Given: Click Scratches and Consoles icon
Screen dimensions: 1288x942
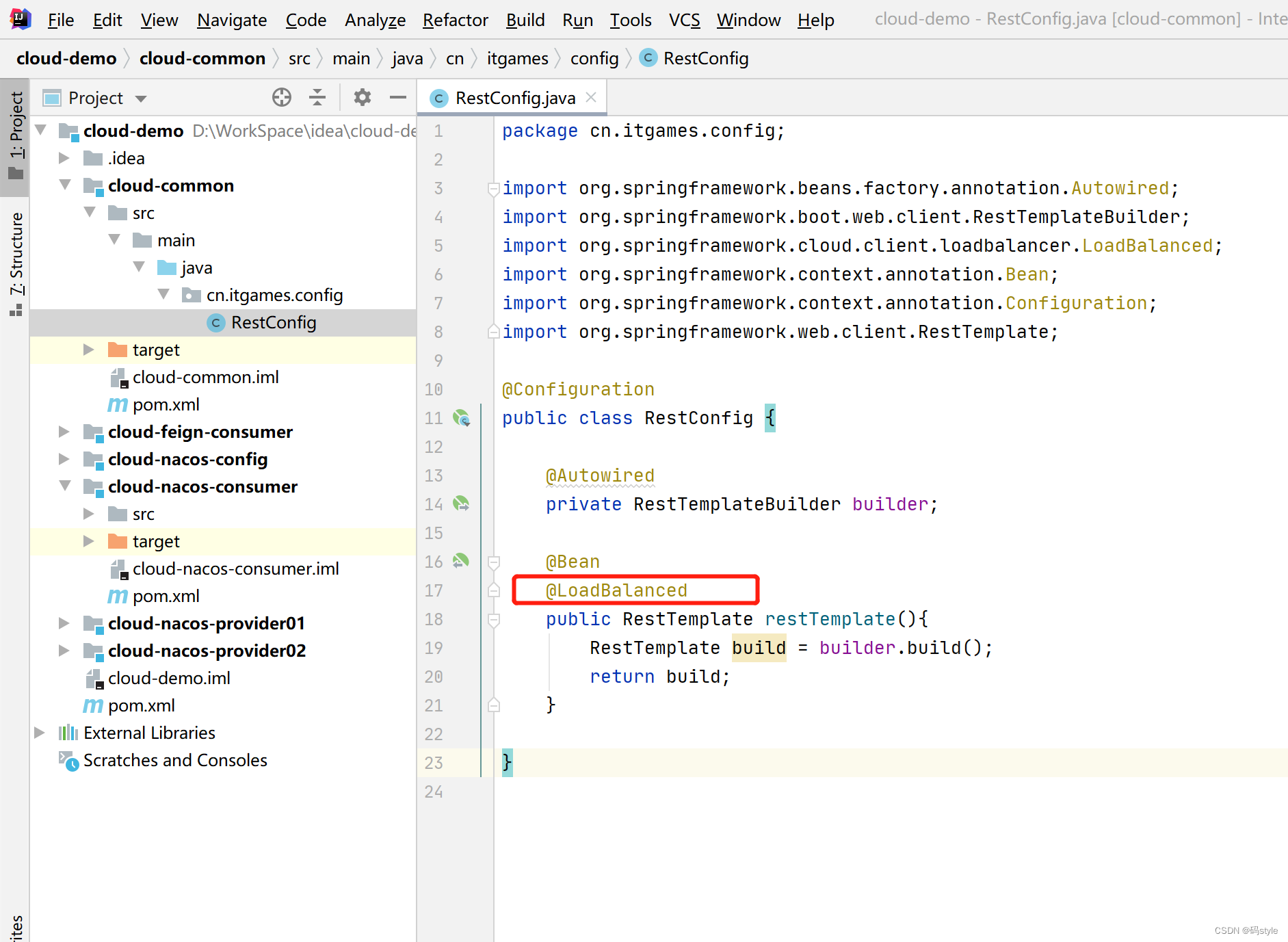Looking at the screenshot, I should coord(68,761).
